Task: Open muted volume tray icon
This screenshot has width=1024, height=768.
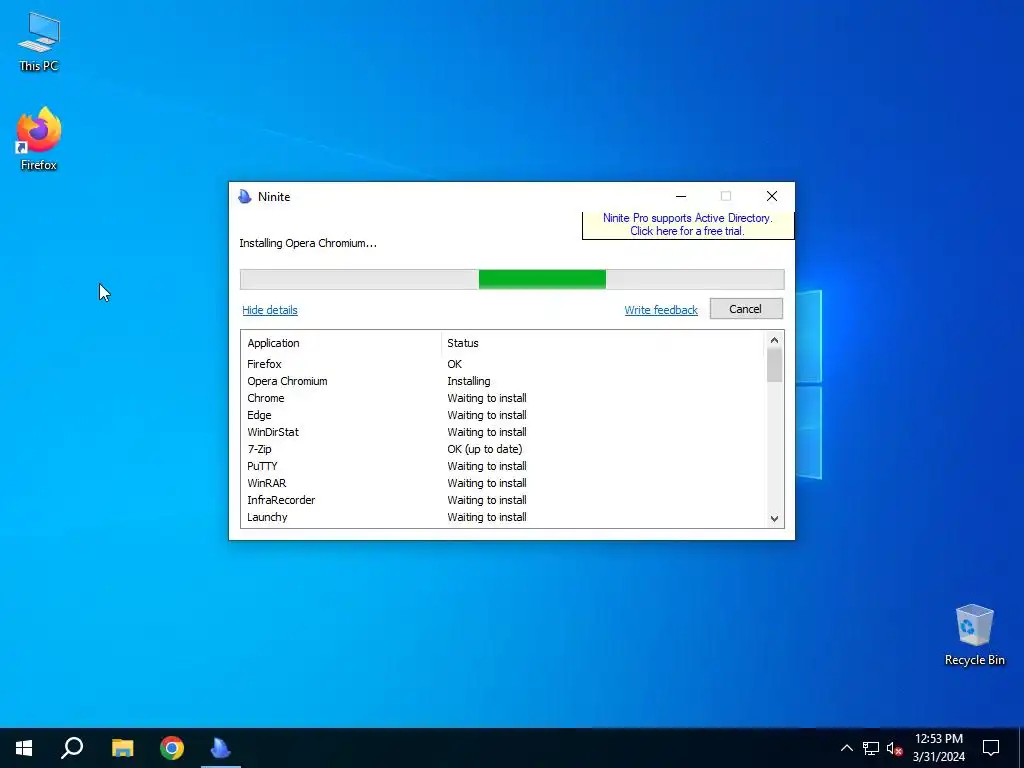Action: 894,748
